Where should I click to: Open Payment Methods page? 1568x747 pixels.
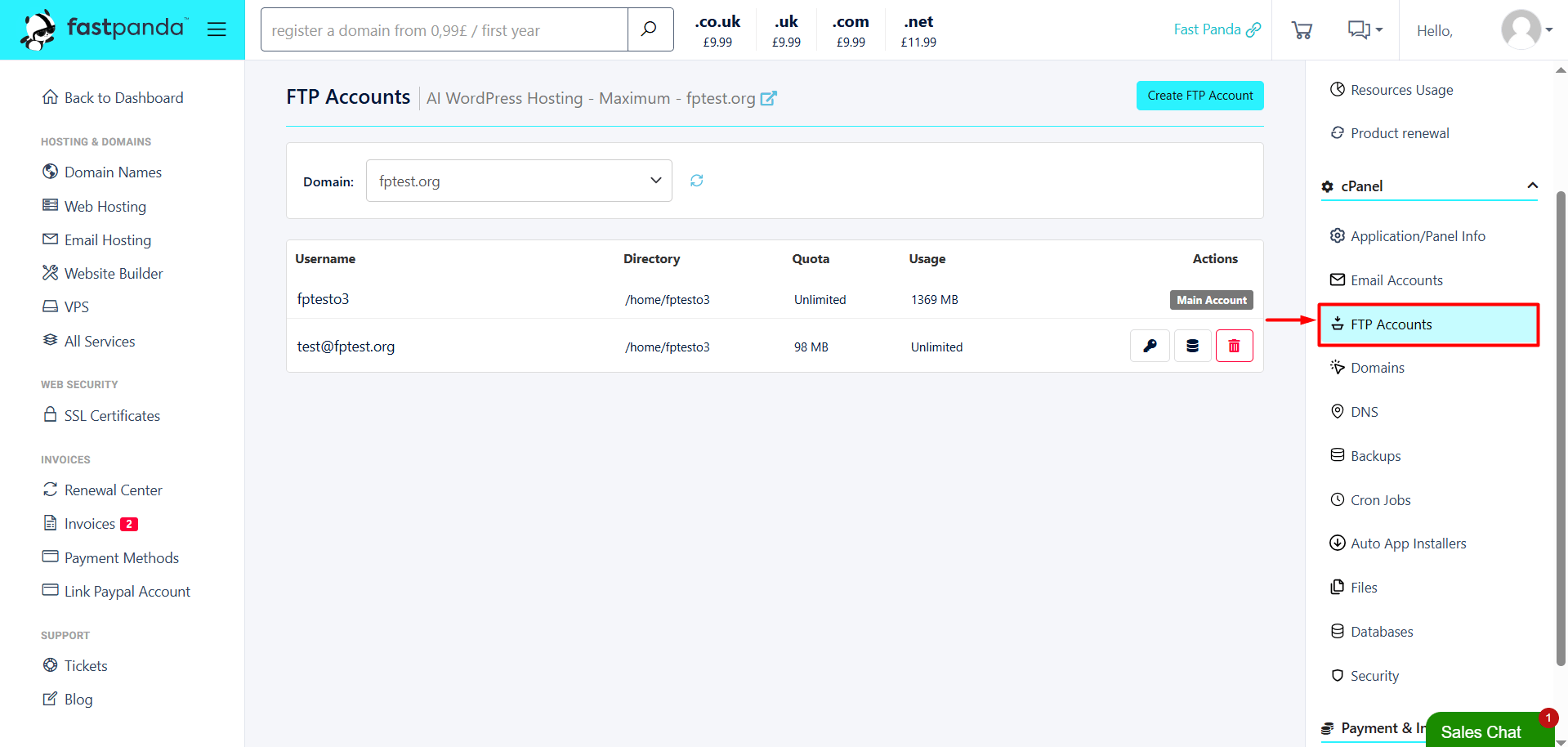coord(110,558)
